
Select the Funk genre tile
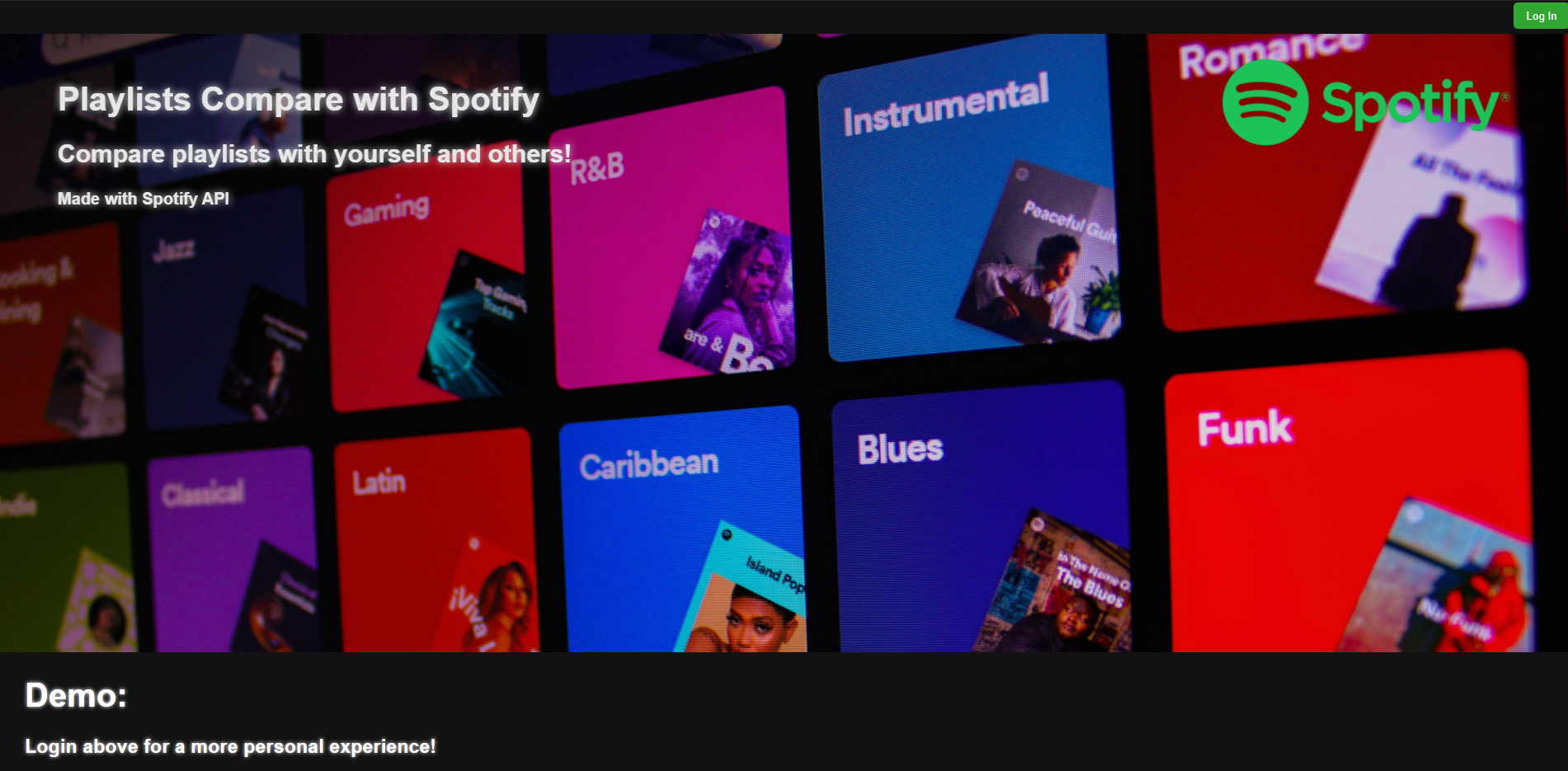point(1350,501)
